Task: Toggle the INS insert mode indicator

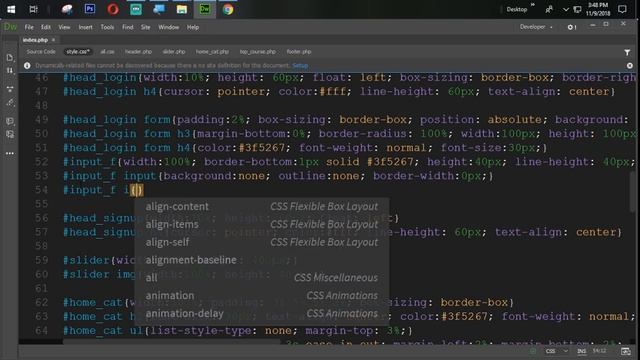Action: pyautogui.click(x=582, y=351)
